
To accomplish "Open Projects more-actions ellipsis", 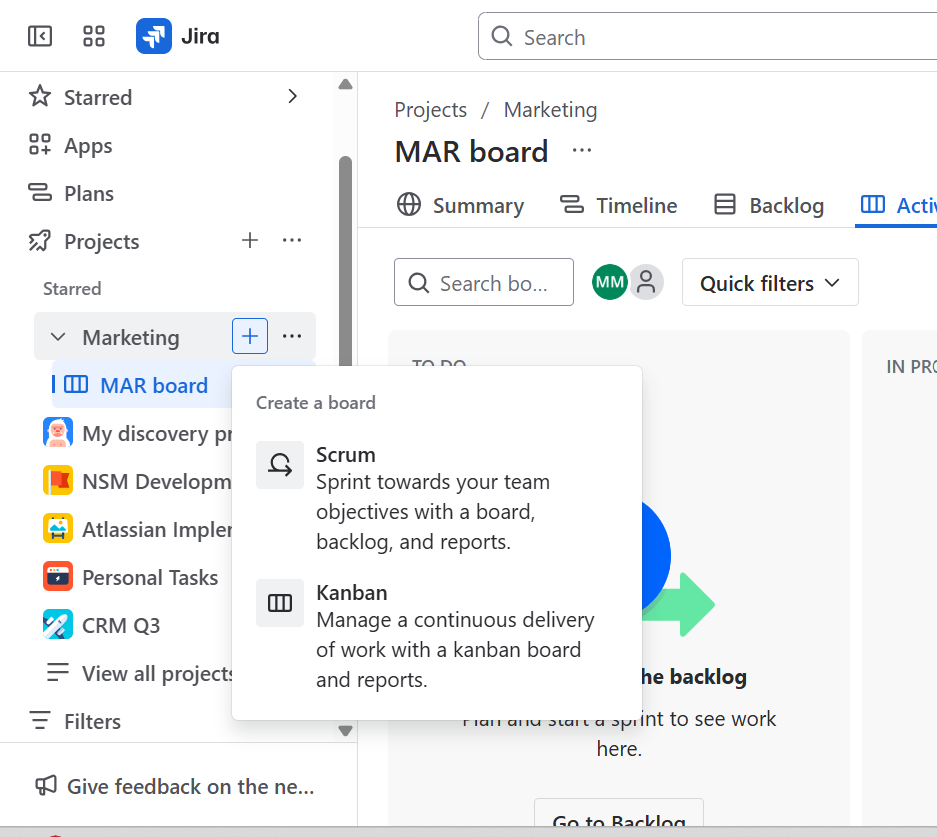I will [292, 240].
